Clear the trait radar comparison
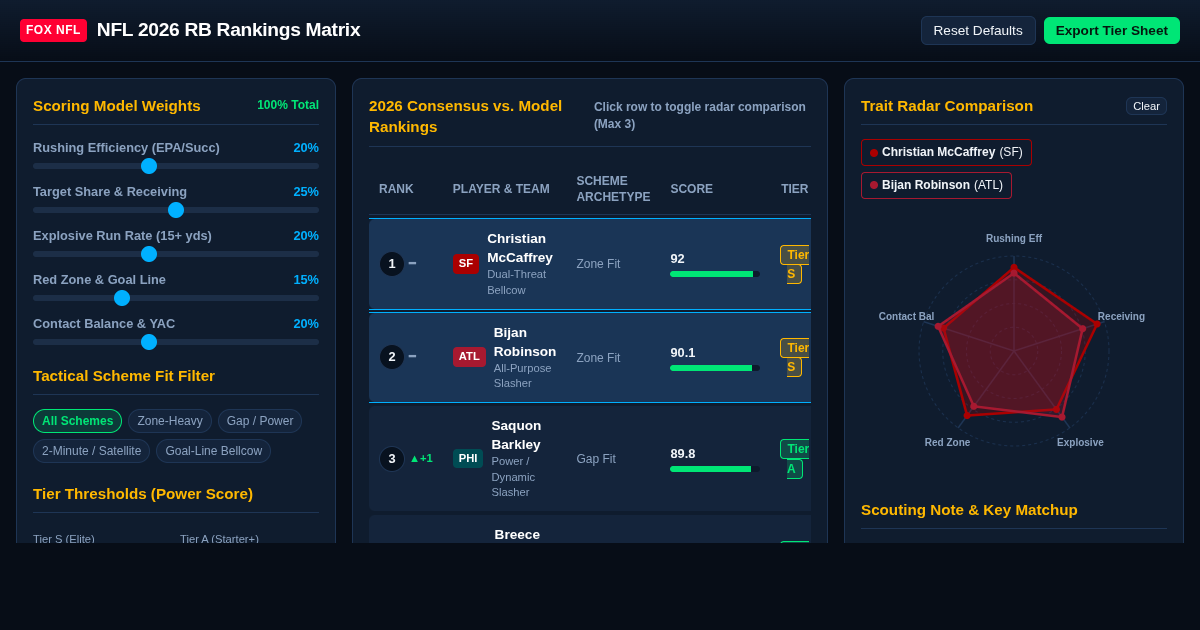Viewport: 1200px width, 630px height. click(x=1146, y=106)
